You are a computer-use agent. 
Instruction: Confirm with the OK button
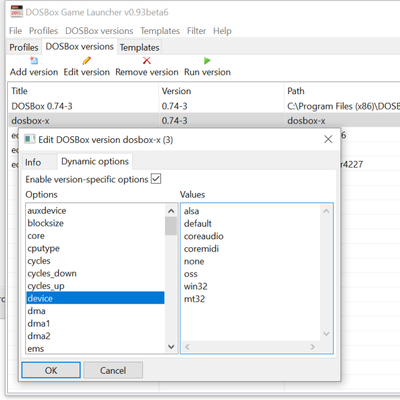pos(51,370)
